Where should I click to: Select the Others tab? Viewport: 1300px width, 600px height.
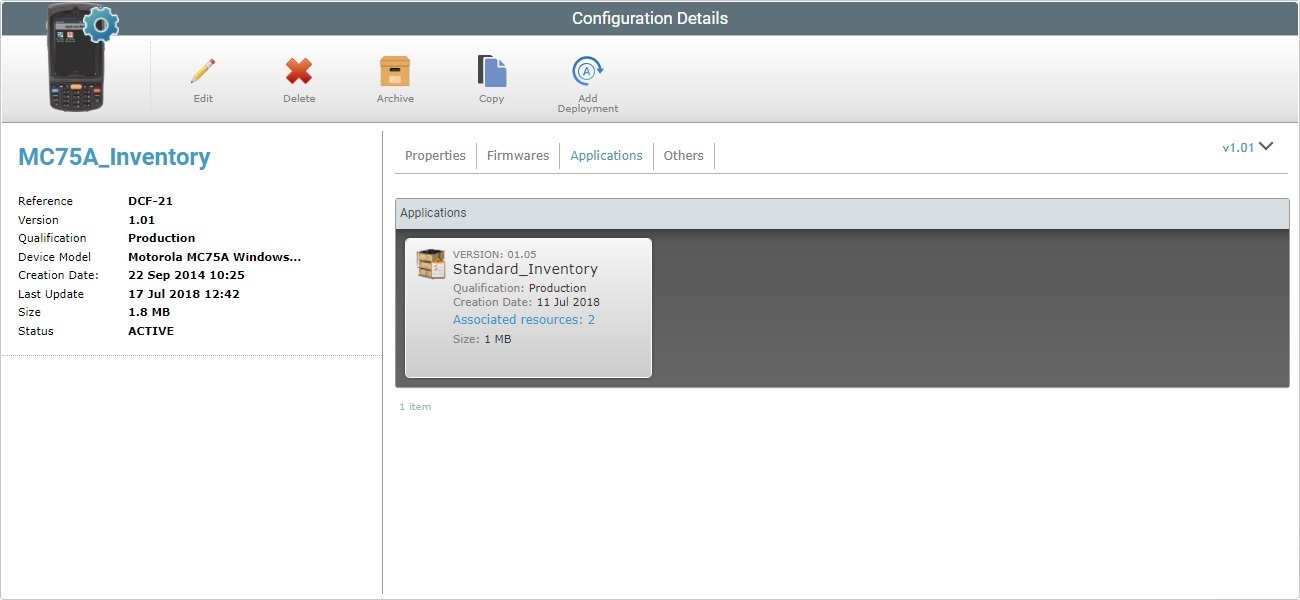click(x=683, y=155)
